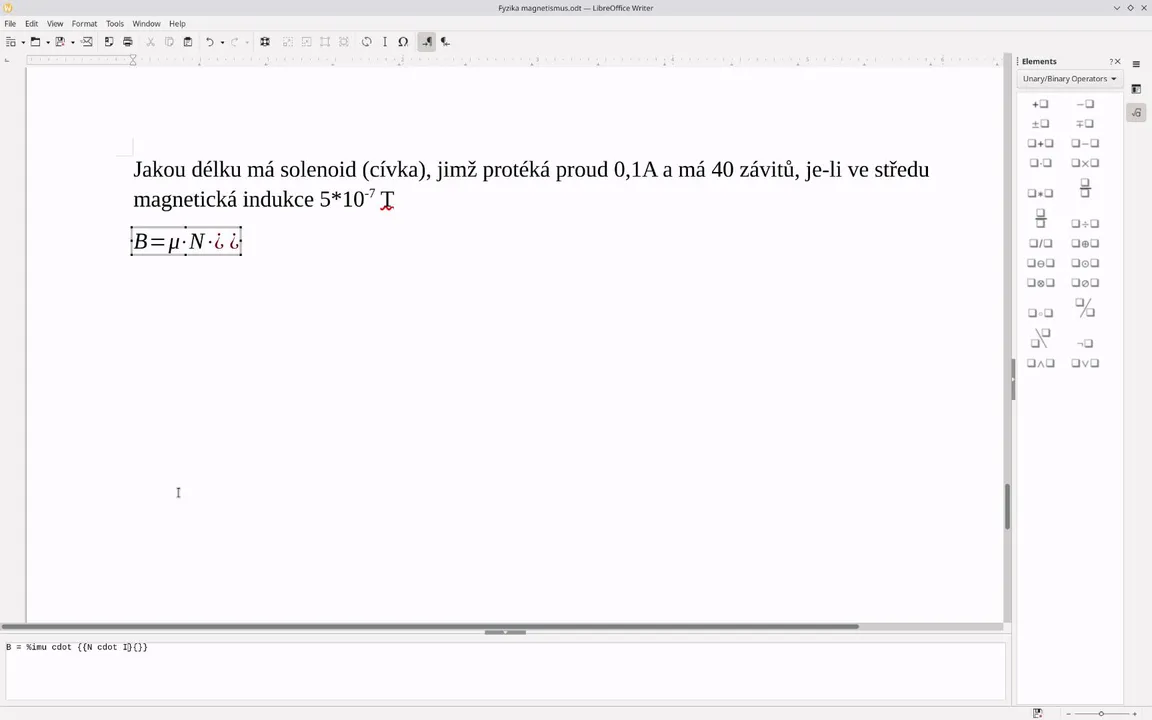Image resolution: width=1152 pixels, height=720 pixels.
Task: Insert the plus-minus sign element
Action: (1040, 124)
